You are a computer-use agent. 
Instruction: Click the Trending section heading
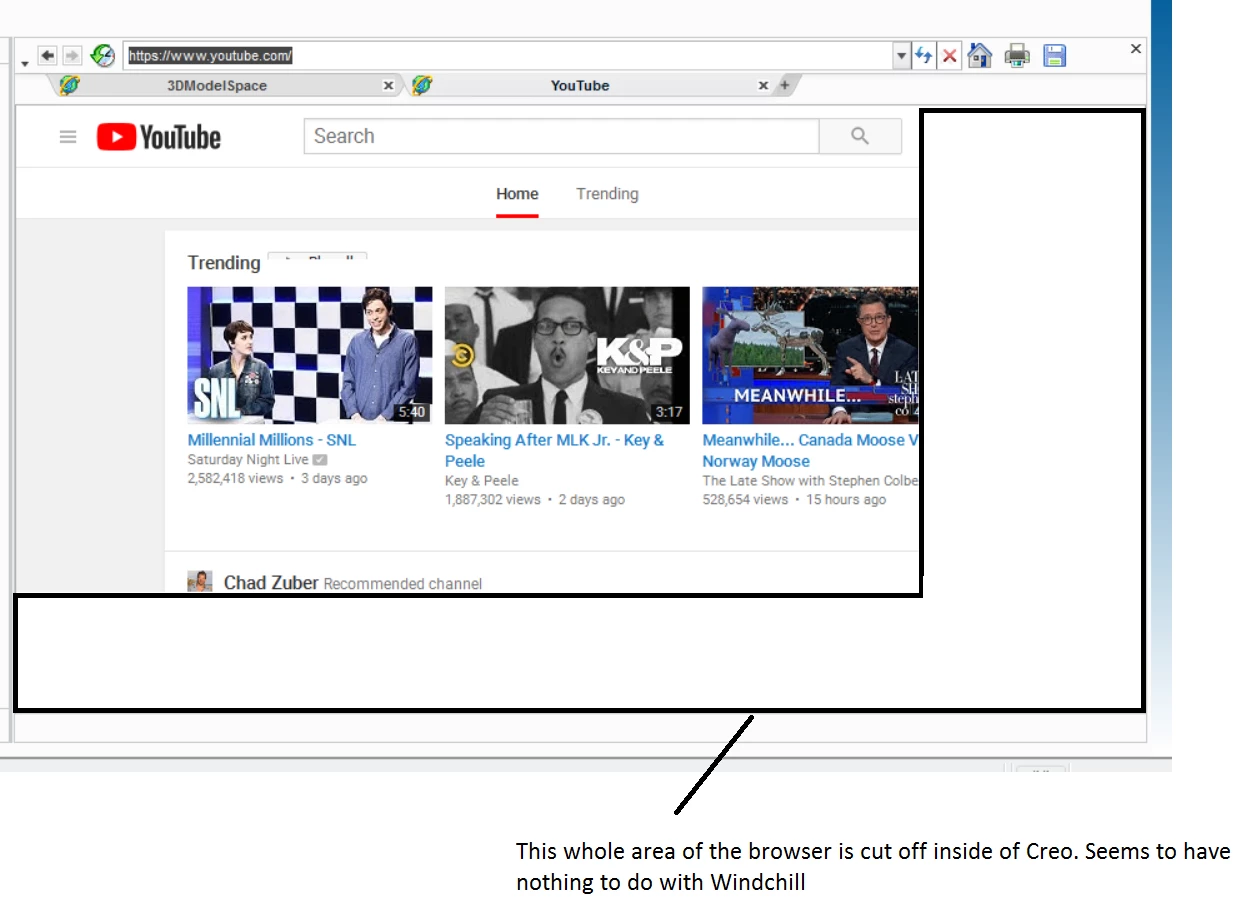[x=224, y=263]
